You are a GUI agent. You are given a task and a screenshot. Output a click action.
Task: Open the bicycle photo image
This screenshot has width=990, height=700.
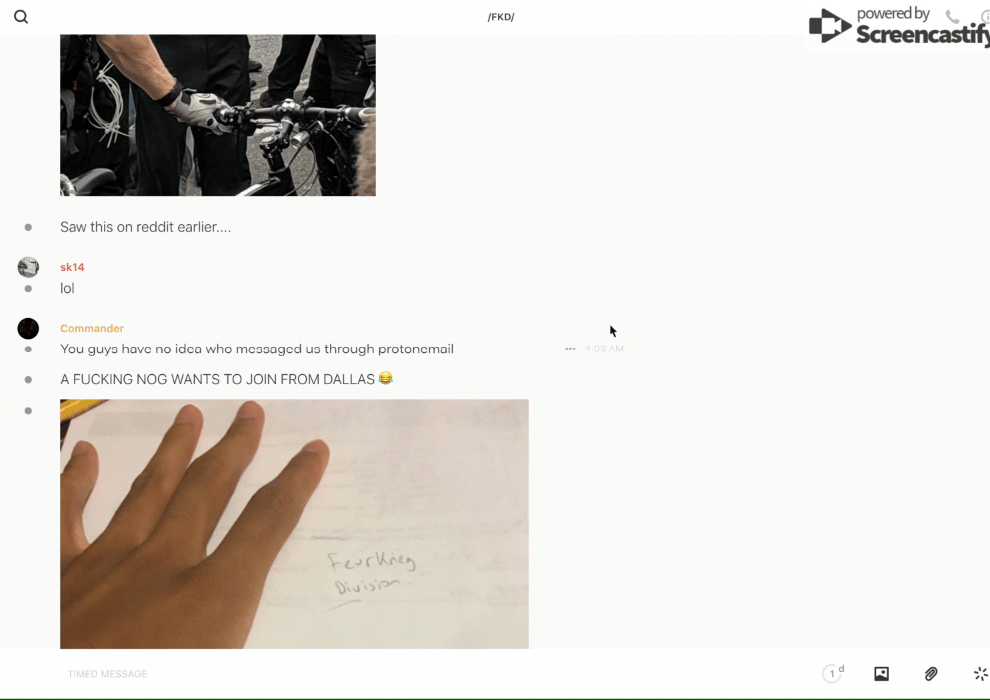(x=218, y=115)
